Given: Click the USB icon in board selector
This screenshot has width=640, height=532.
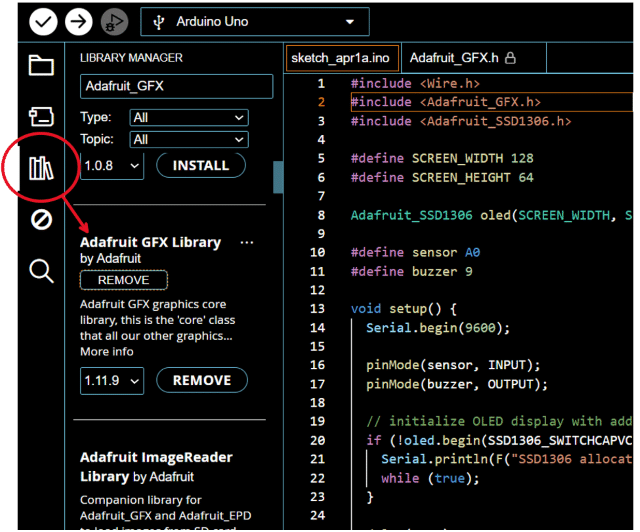Looking at the screenshot, I should tap(159, 22).
